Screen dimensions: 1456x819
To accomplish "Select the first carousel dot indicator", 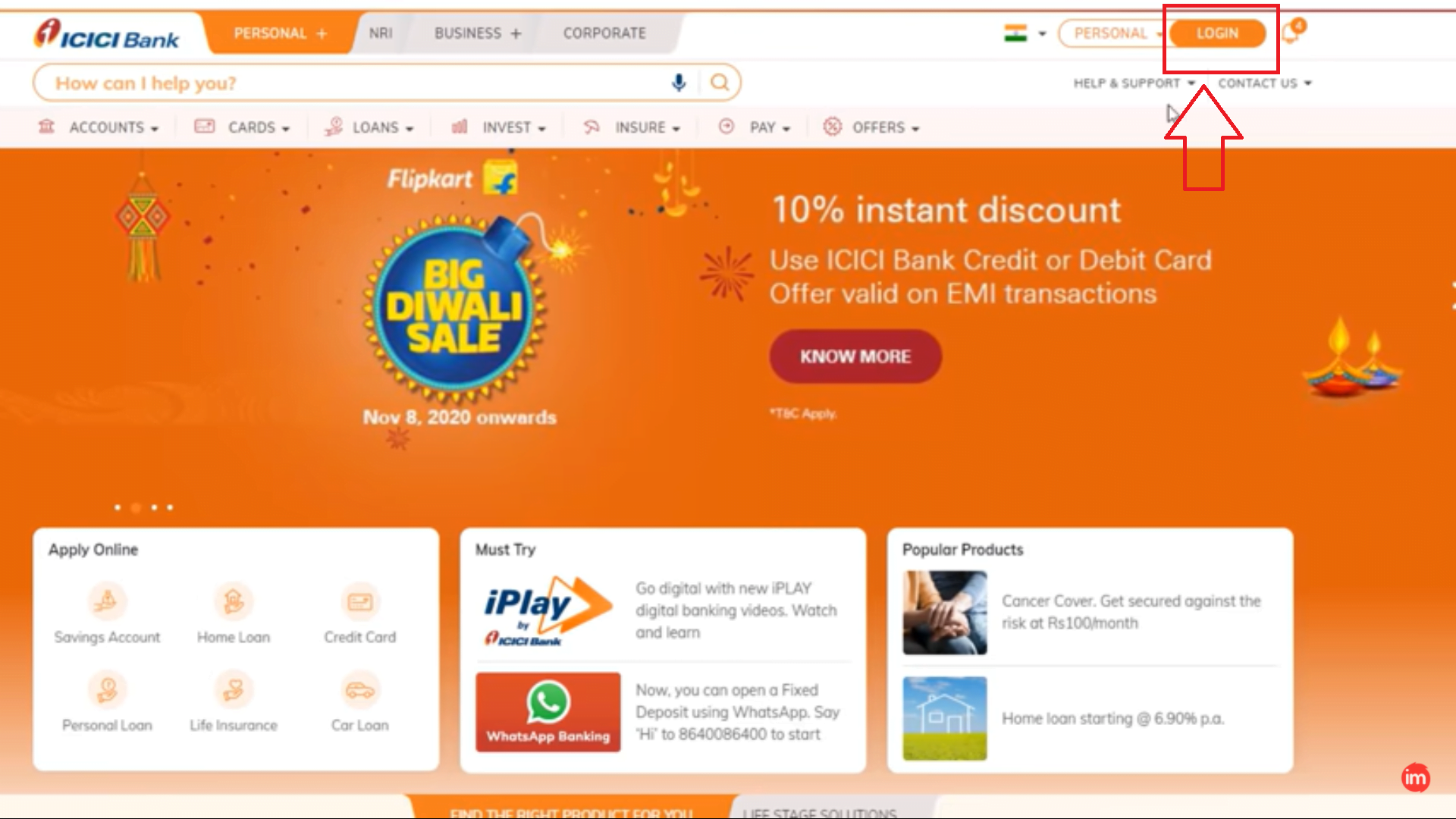I will (x=118, y=507).
